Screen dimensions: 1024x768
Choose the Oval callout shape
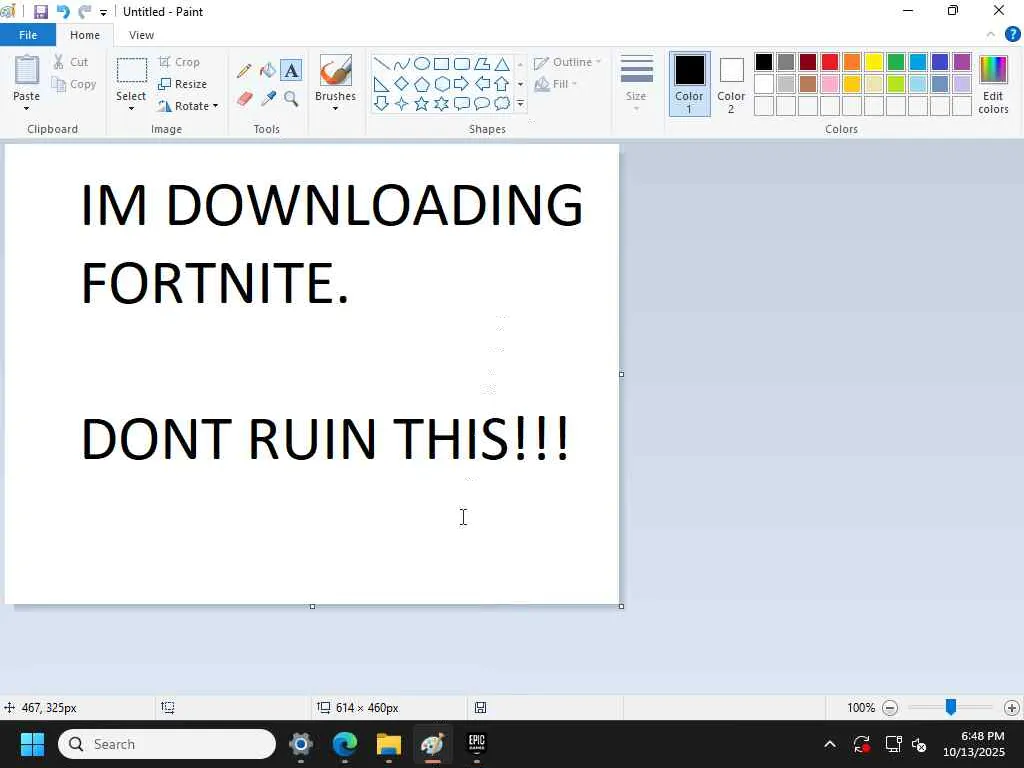(482, 103)
